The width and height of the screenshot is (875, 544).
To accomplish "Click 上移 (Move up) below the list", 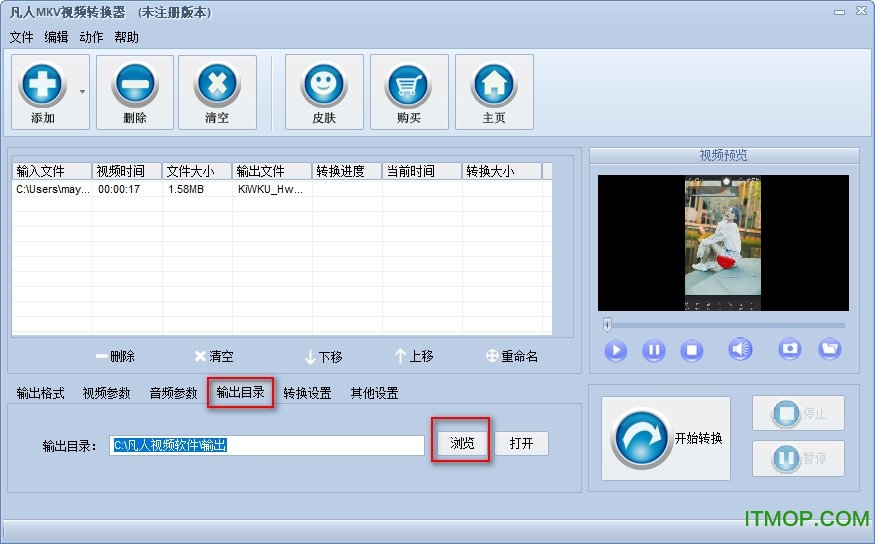I will click(x=414, y=356).
